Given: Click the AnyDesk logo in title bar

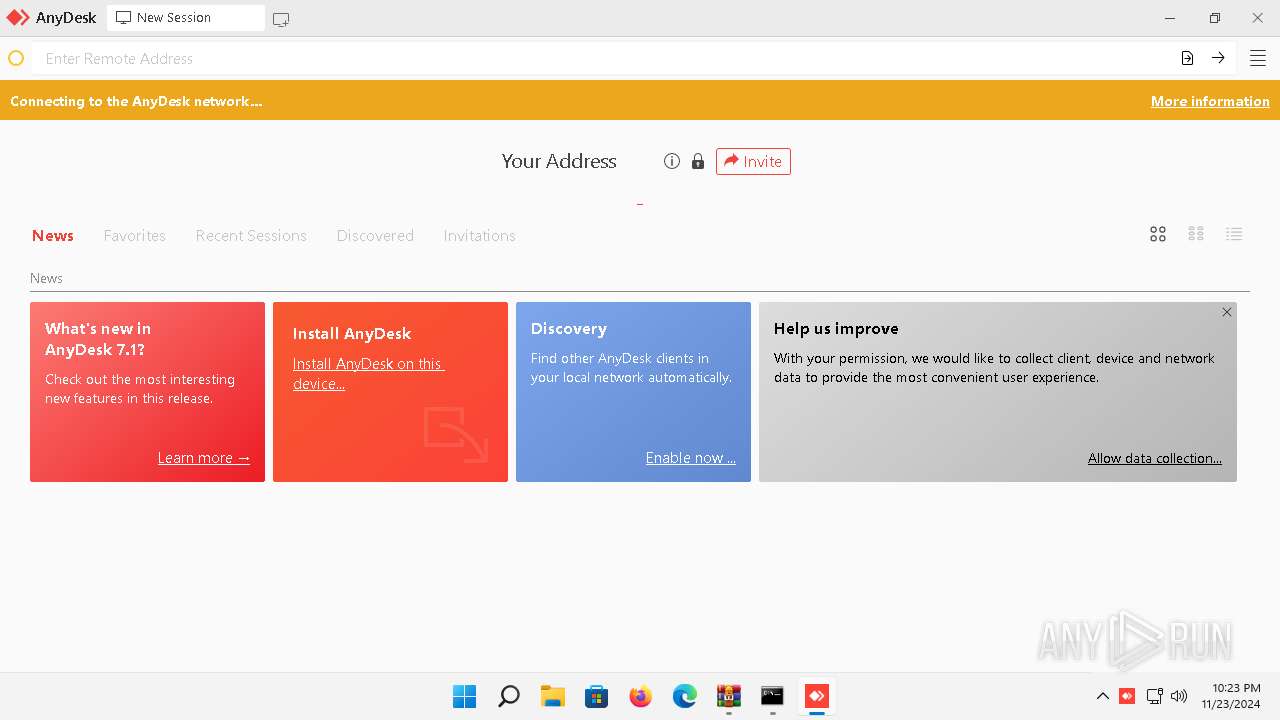Looking at the screenshot, I should 18,18.
